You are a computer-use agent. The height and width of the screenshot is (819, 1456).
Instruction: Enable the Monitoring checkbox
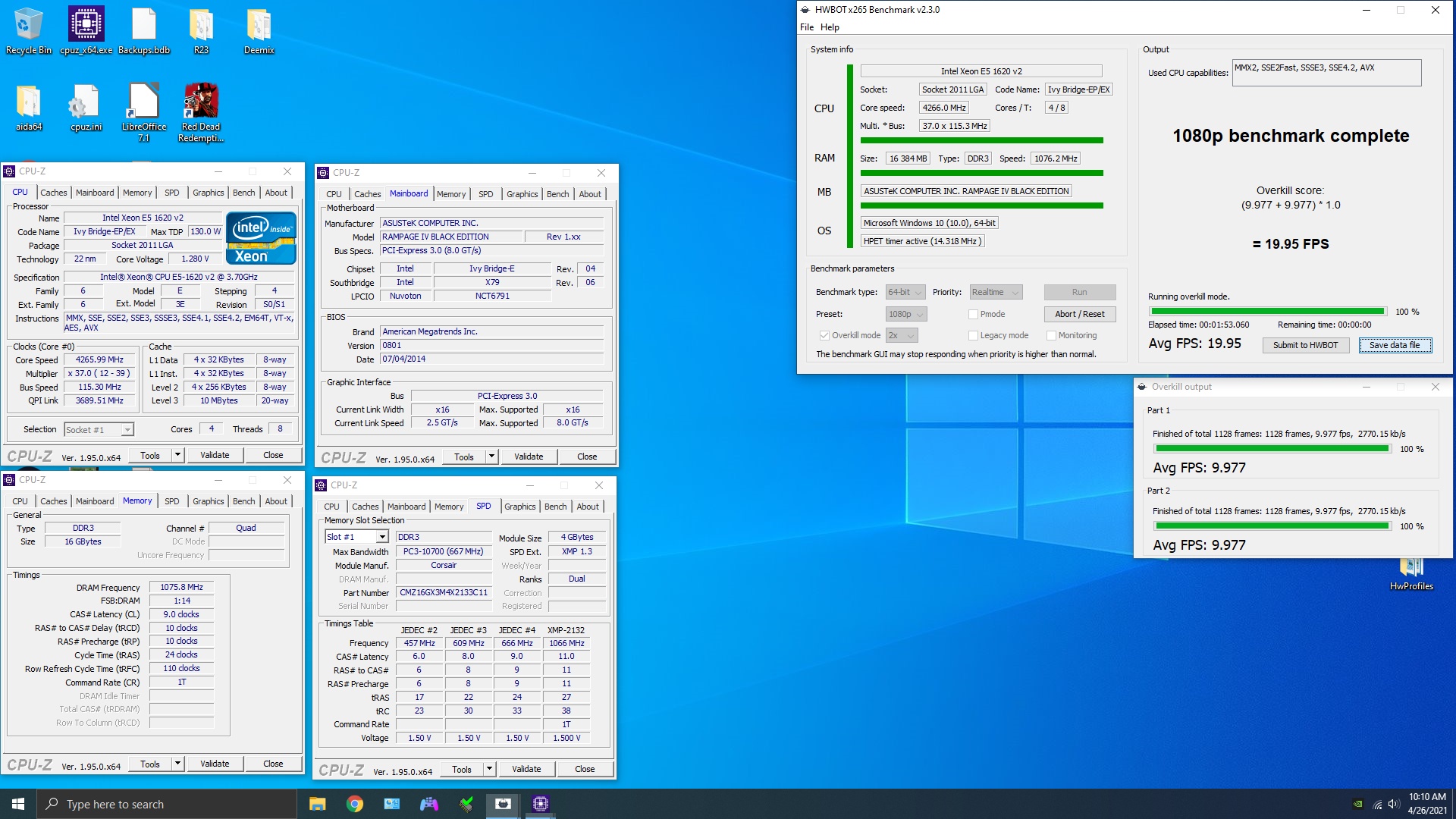1051,335
